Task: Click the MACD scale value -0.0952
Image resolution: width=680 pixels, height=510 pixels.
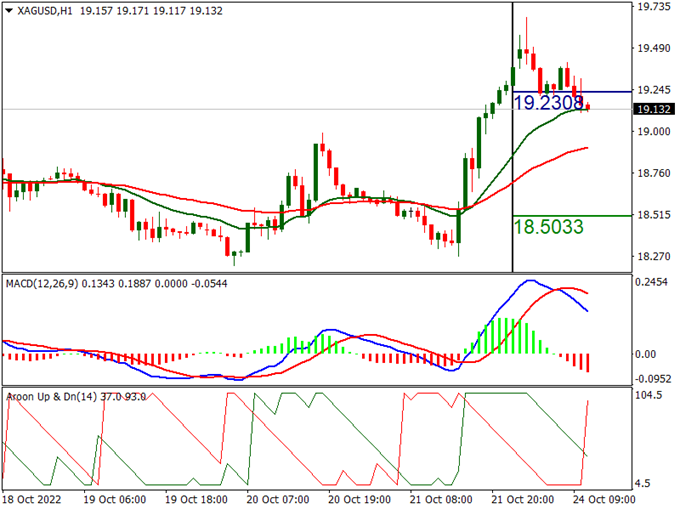Action: (x=653, y=379)
